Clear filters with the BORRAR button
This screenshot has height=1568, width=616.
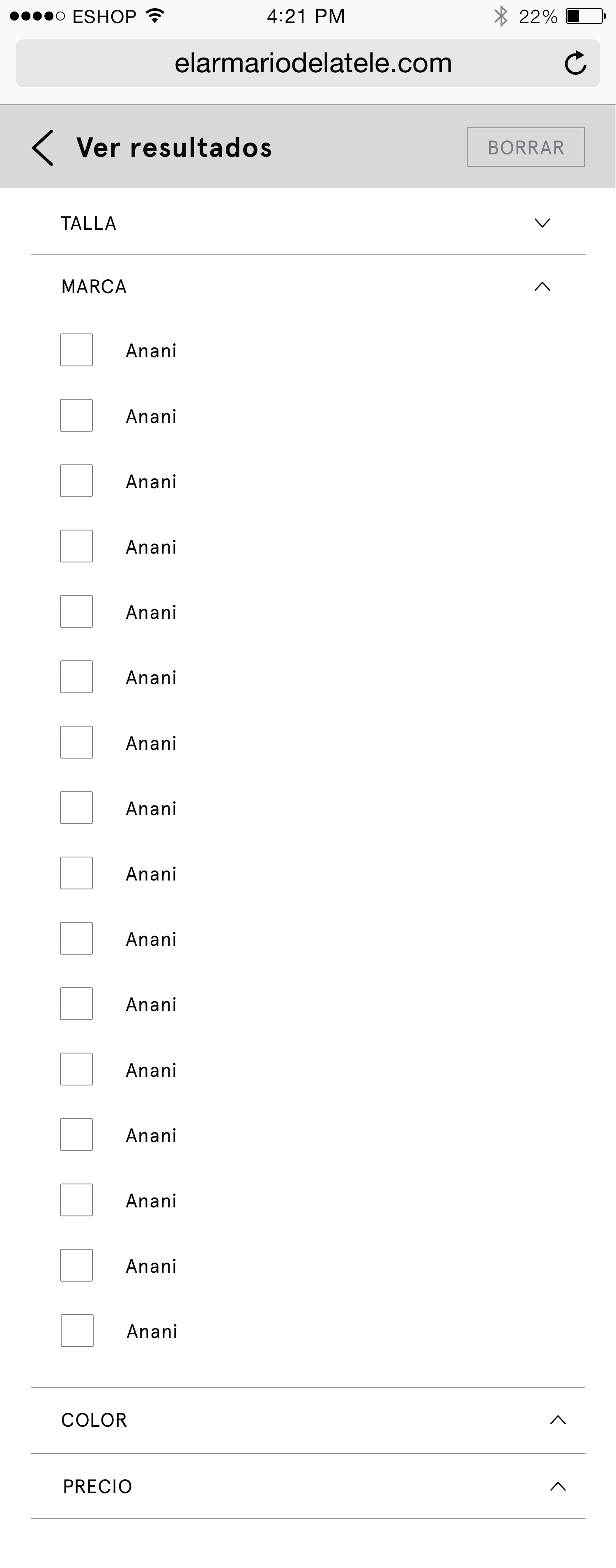point(526,147)
